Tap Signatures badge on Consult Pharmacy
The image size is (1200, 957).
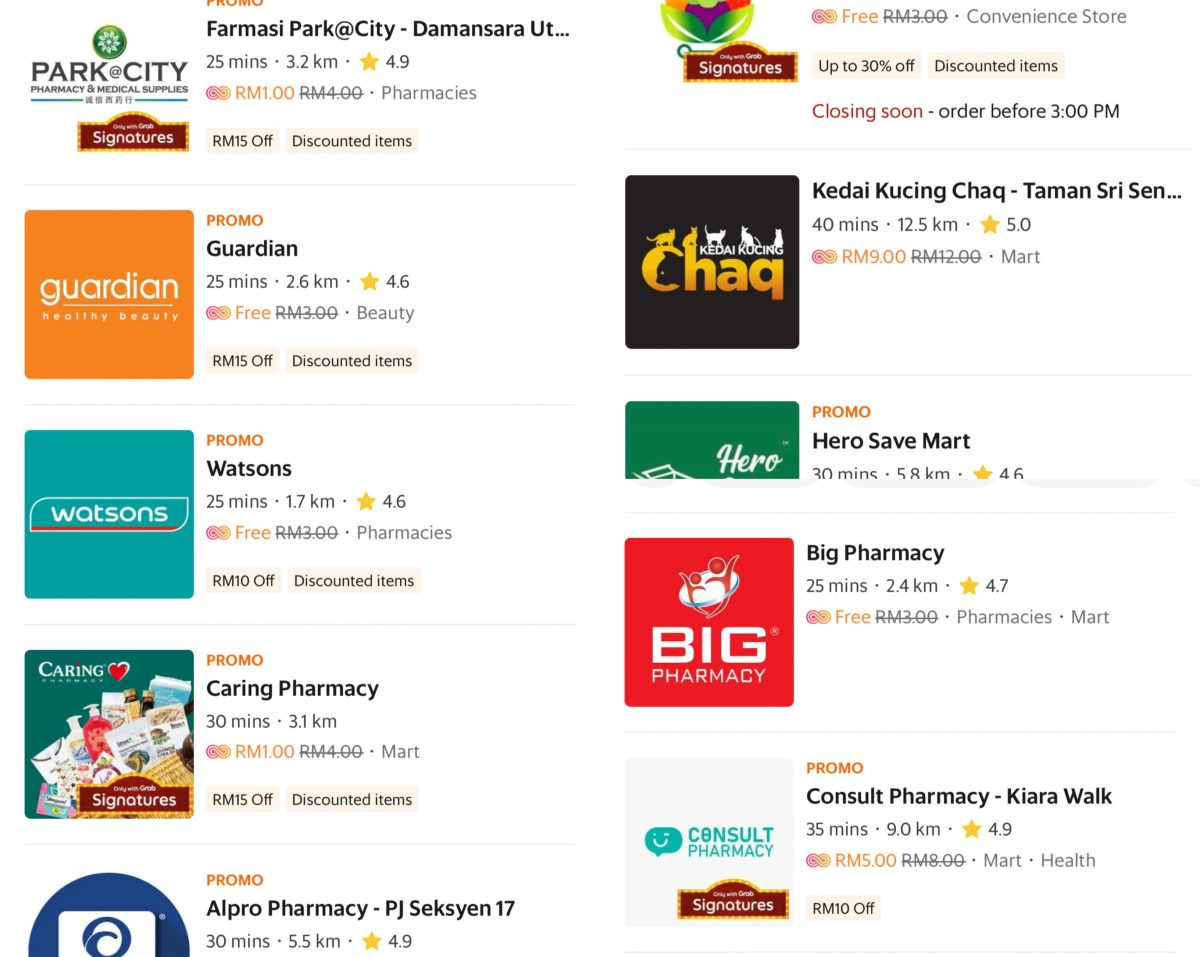733,900
